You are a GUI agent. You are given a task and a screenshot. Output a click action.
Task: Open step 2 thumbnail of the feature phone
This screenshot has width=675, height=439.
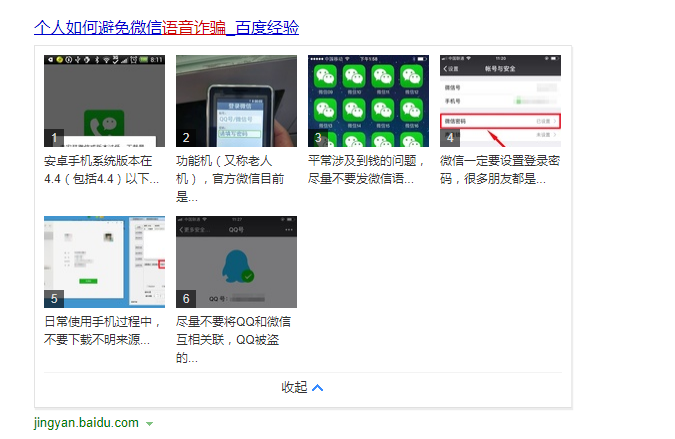(236, 101)
